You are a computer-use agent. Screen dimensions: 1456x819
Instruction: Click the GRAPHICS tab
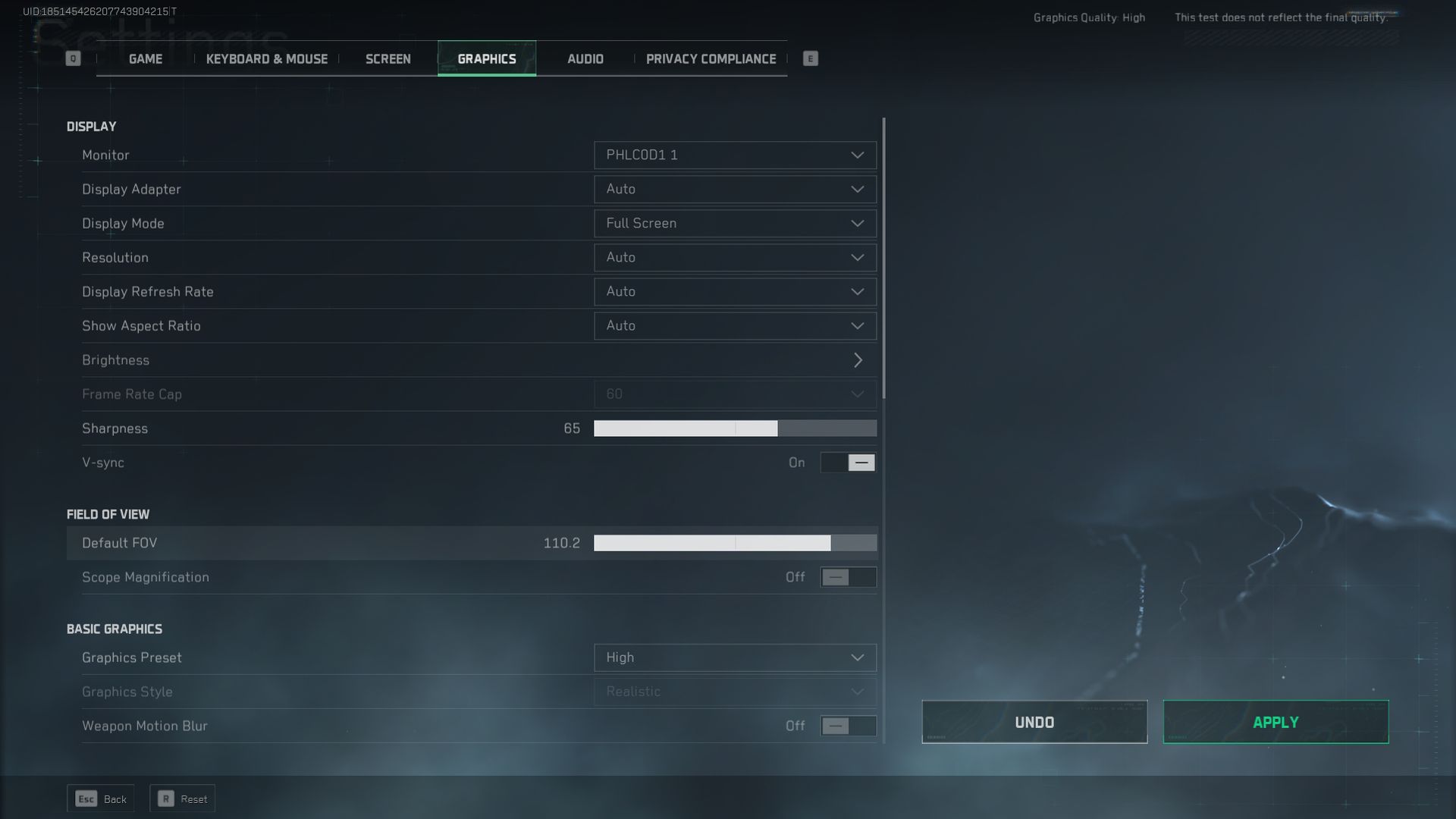click(486, 57)
